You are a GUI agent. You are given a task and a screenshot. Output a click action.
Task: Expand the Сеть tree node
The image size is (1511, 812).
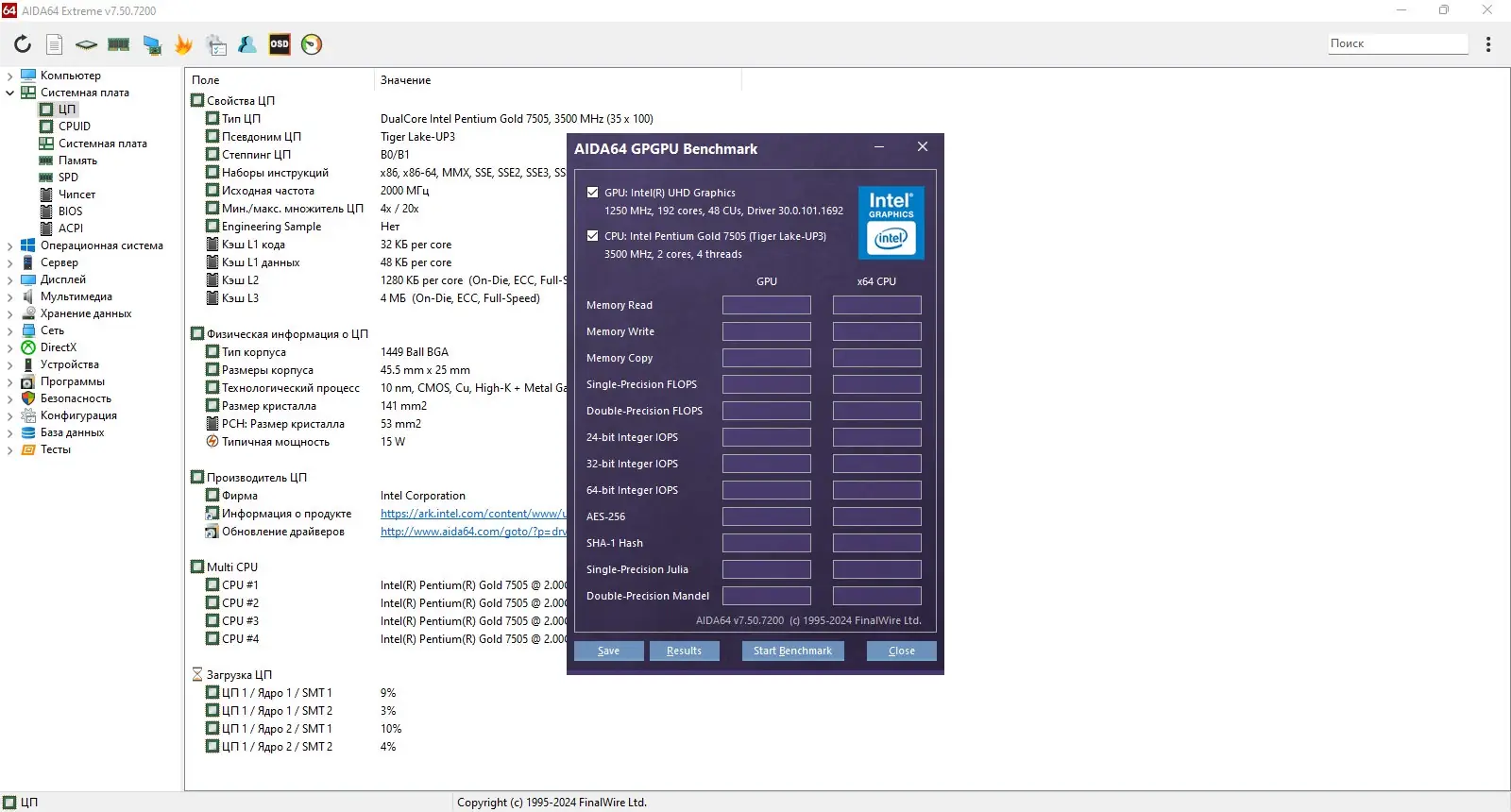coord(9,330)
